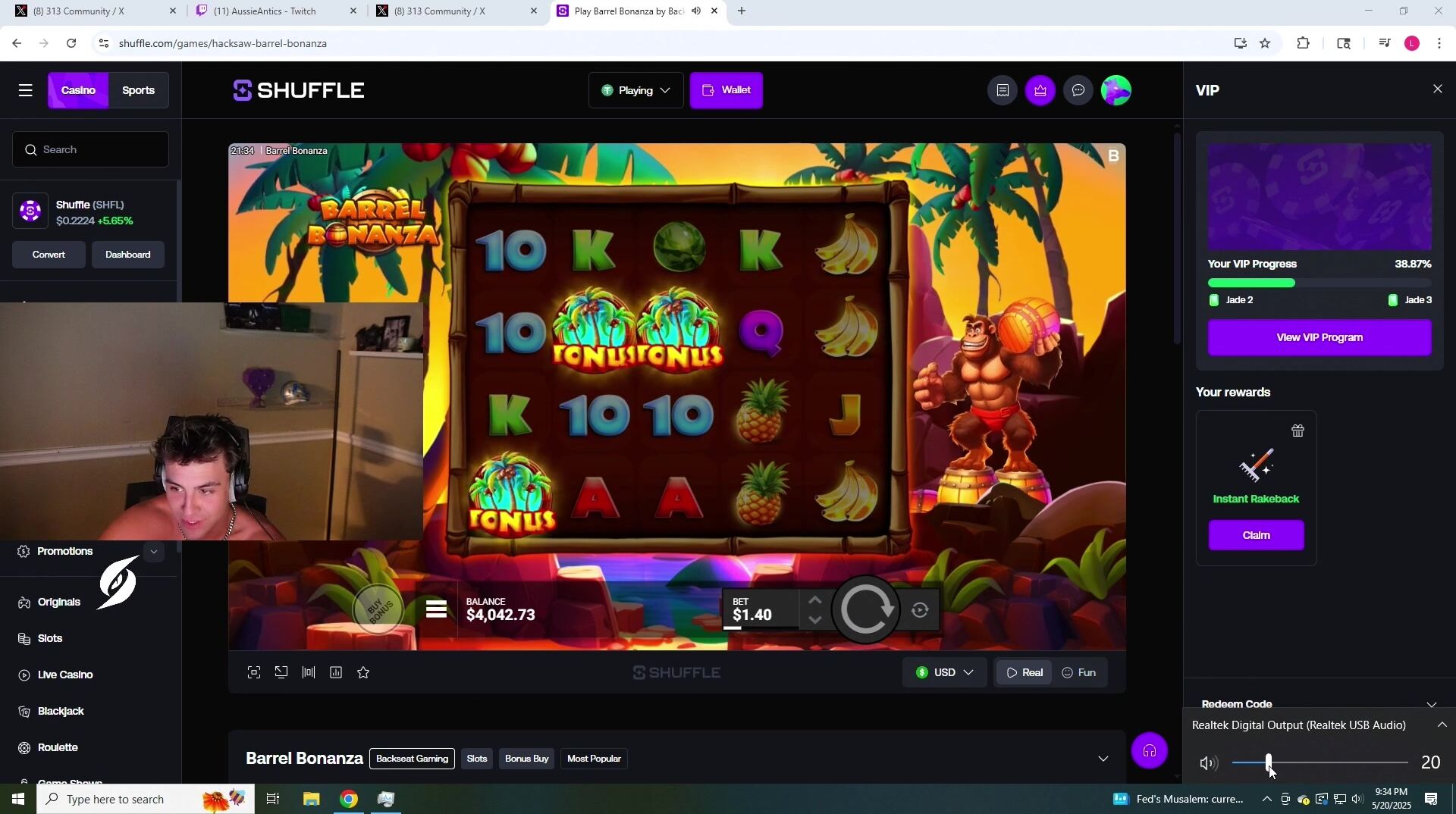Open the bet slip icon in header
This screenshot has height=814, width=1456.
point(1002,91)
